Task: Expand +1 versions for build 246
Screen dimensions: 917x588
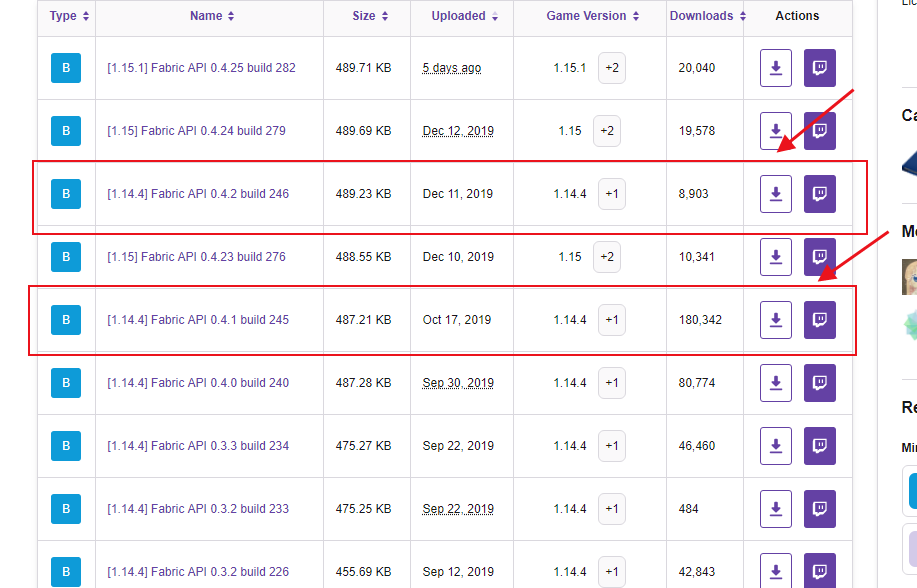Action: pos(612,194)
